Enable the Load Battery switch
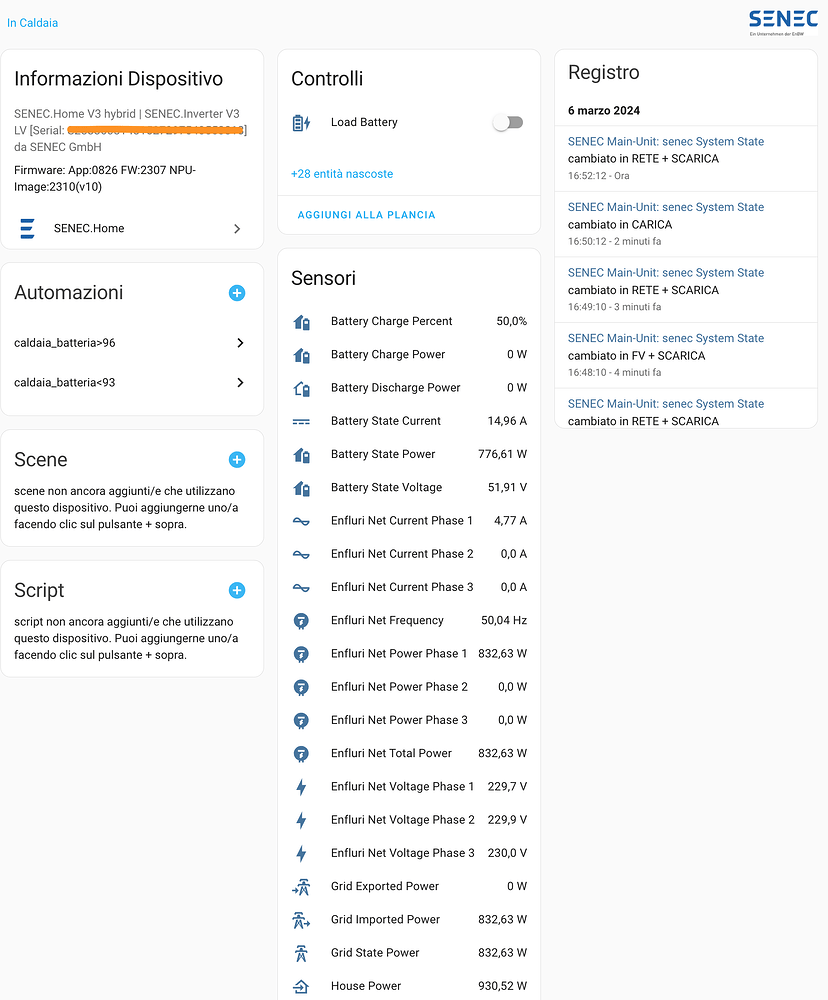Image resolution: width=828 pixels, height=1000 pixels. pos(508,122)
